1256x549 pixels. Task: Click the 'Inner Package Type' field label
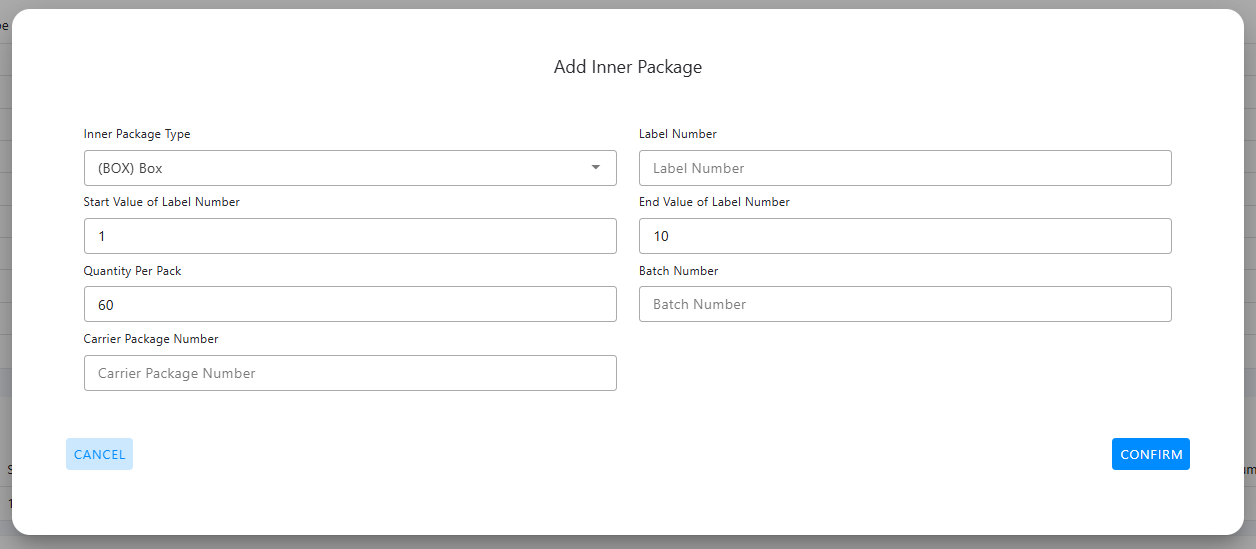coord(137,134)
